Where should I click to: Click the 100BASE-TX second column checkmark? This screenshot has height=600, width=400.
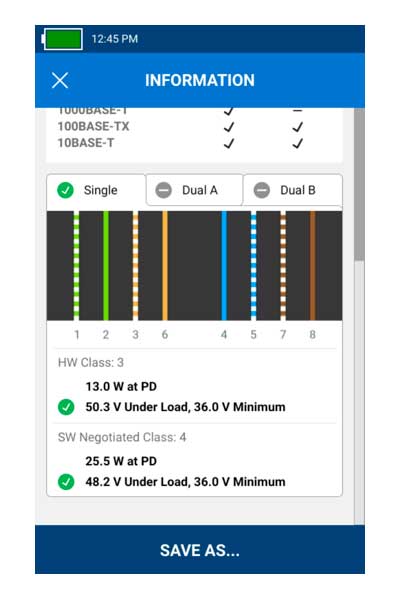(x=298, y=127)
